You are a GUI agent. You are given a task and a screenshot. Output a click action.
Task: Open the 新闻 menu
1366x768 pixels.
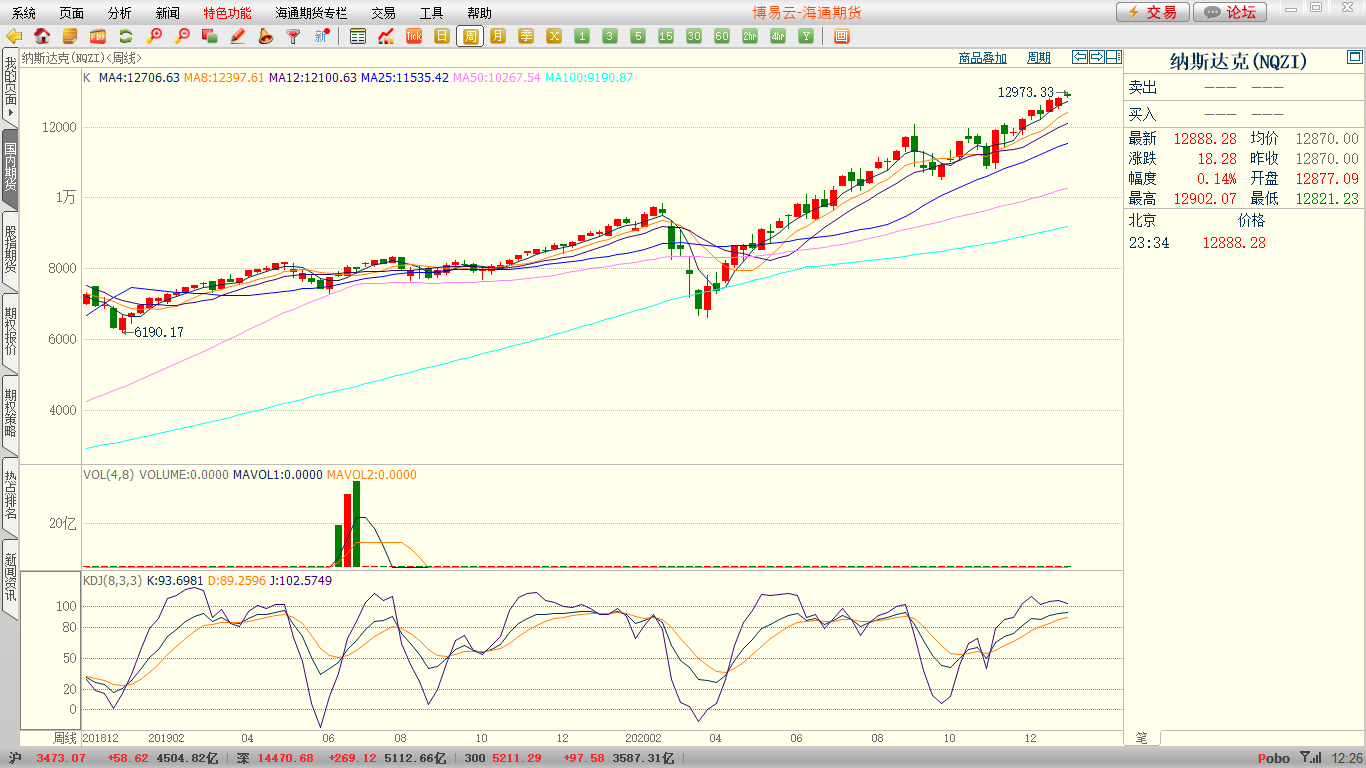coord(168,13)
